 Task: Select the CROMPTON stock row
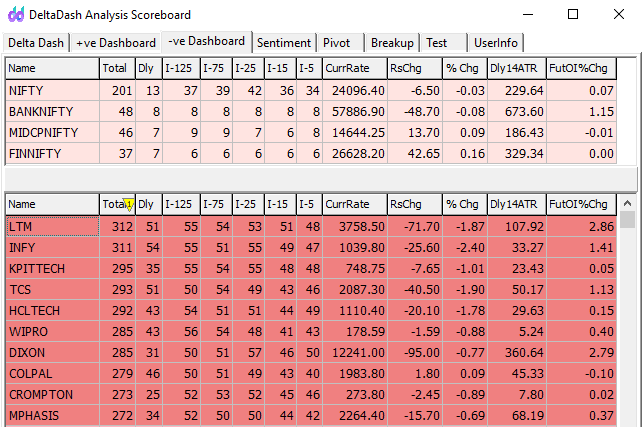(x=311, y=395)
